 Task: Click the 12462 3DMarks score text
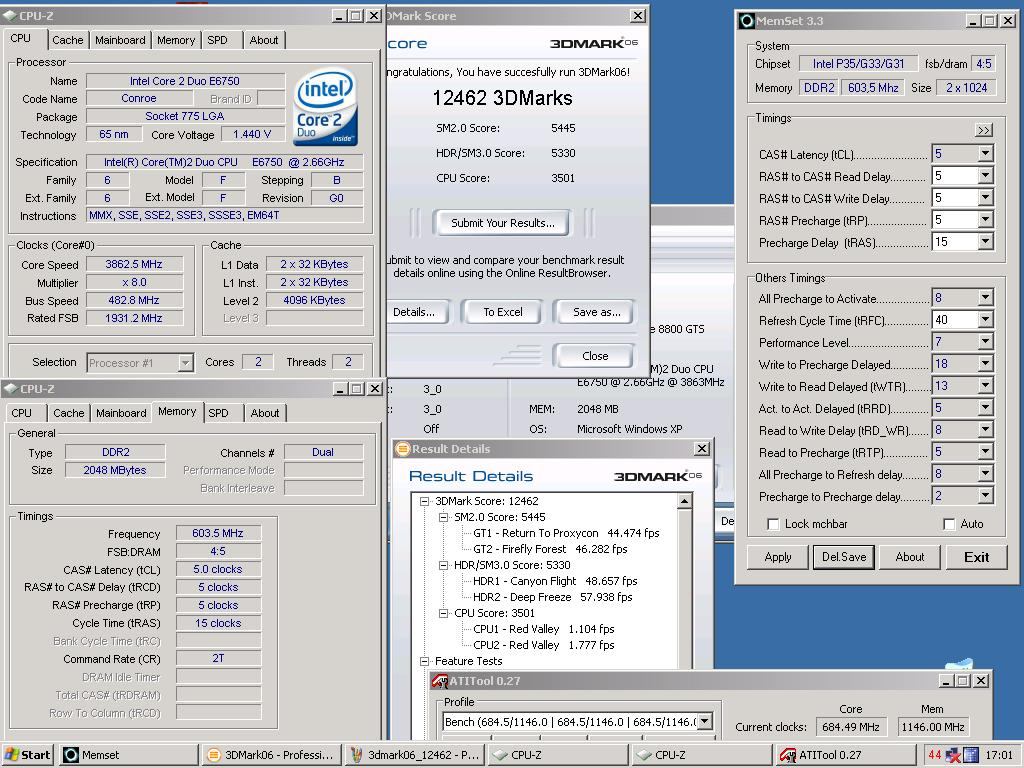coord(502,98)
